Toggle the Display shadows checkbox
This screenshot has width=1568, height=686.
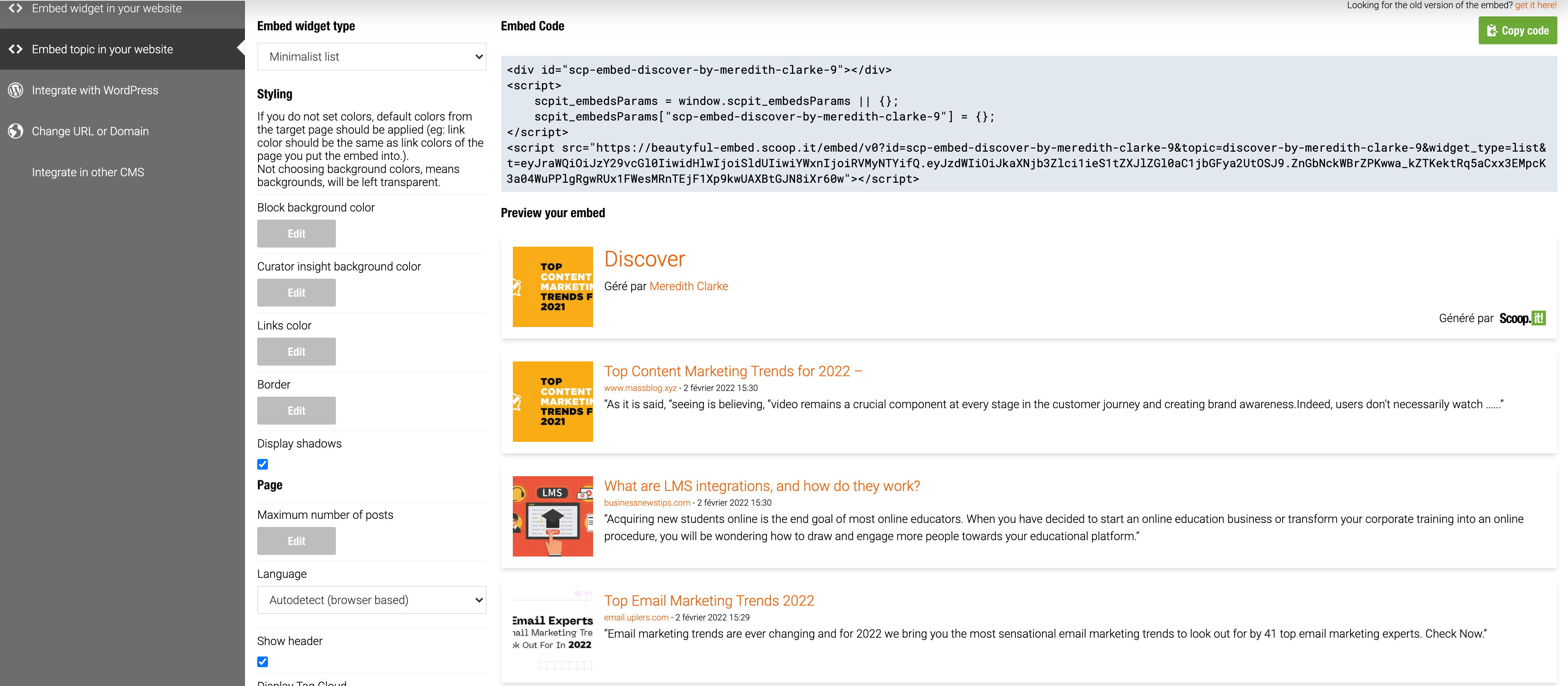point(262,464)
